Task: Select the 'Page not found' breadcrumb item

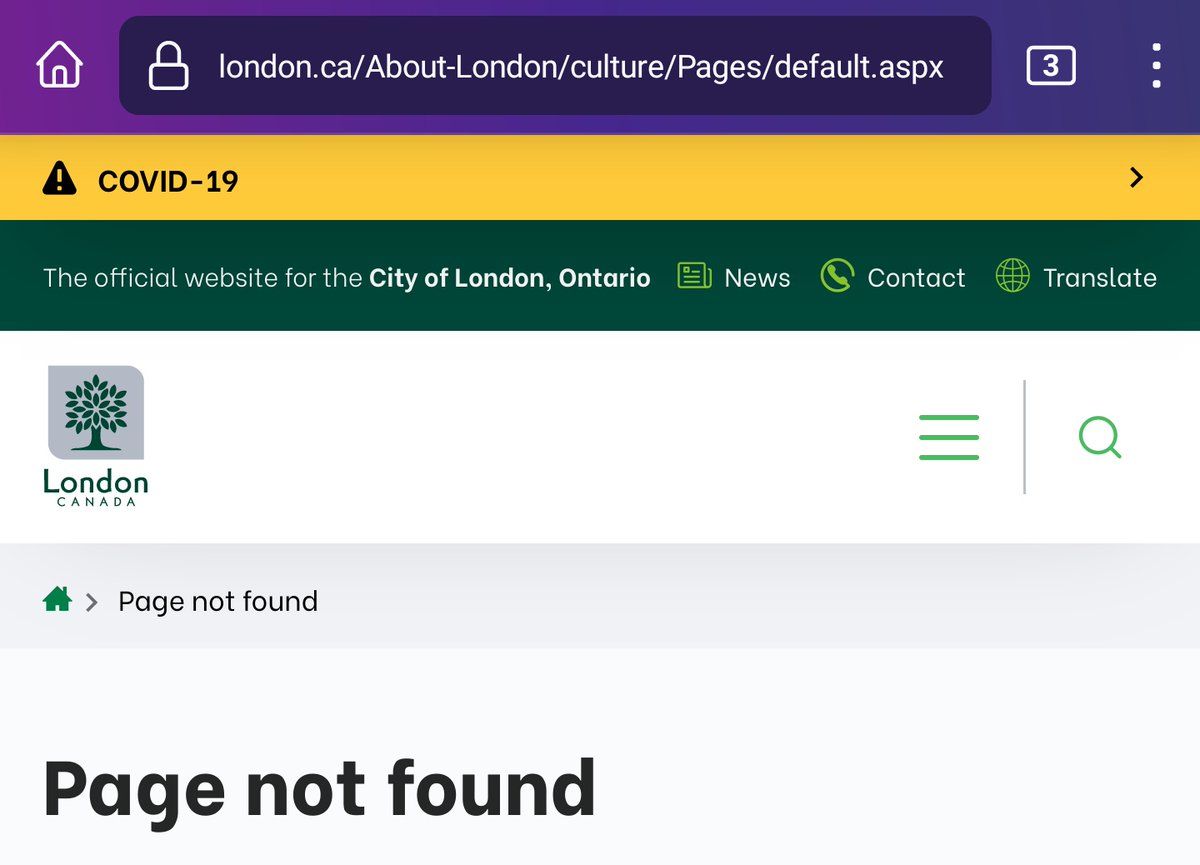Action: click(x=218, y=601)
